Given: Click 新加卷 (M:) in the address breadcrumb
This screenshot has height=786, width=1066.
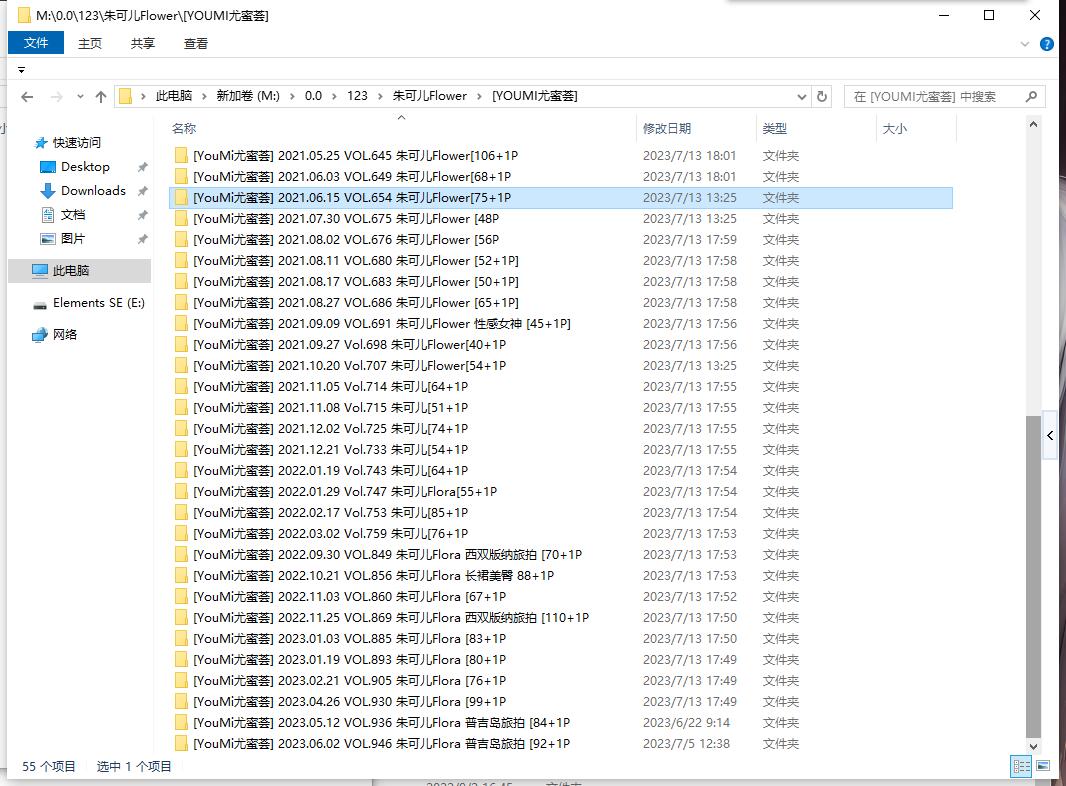Looking at the screenshot, I should point(248,96).
